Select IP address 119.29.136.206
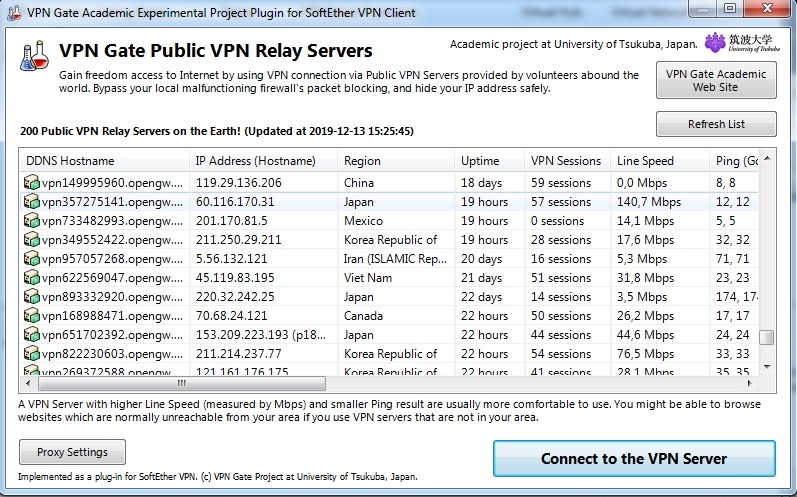 (238, 182)
